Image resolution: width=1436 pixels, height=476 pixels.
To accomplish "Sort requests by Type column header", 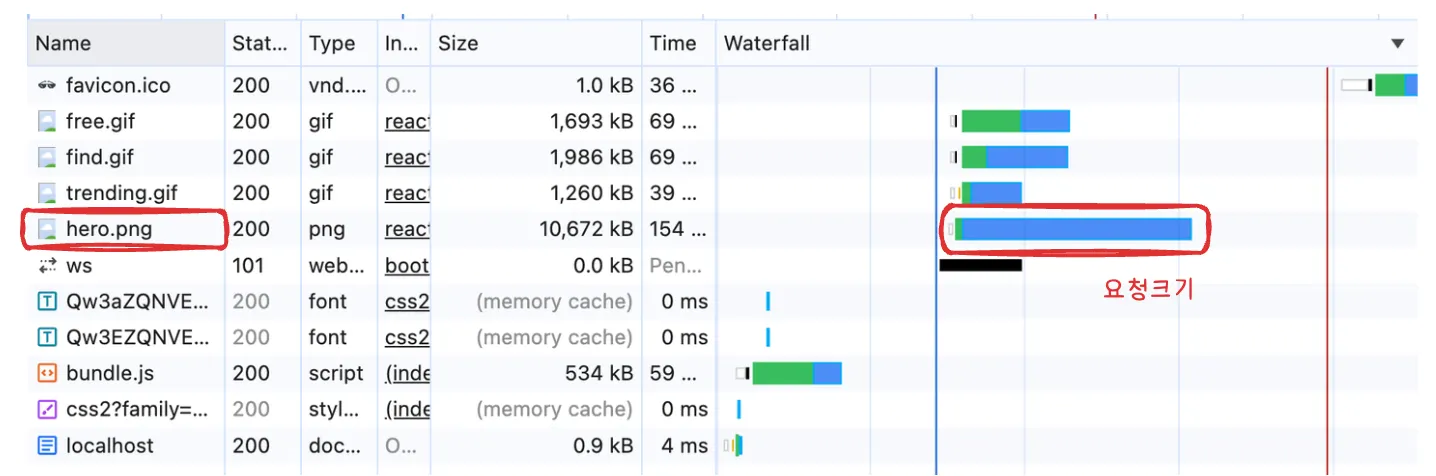I will [332, 44].
